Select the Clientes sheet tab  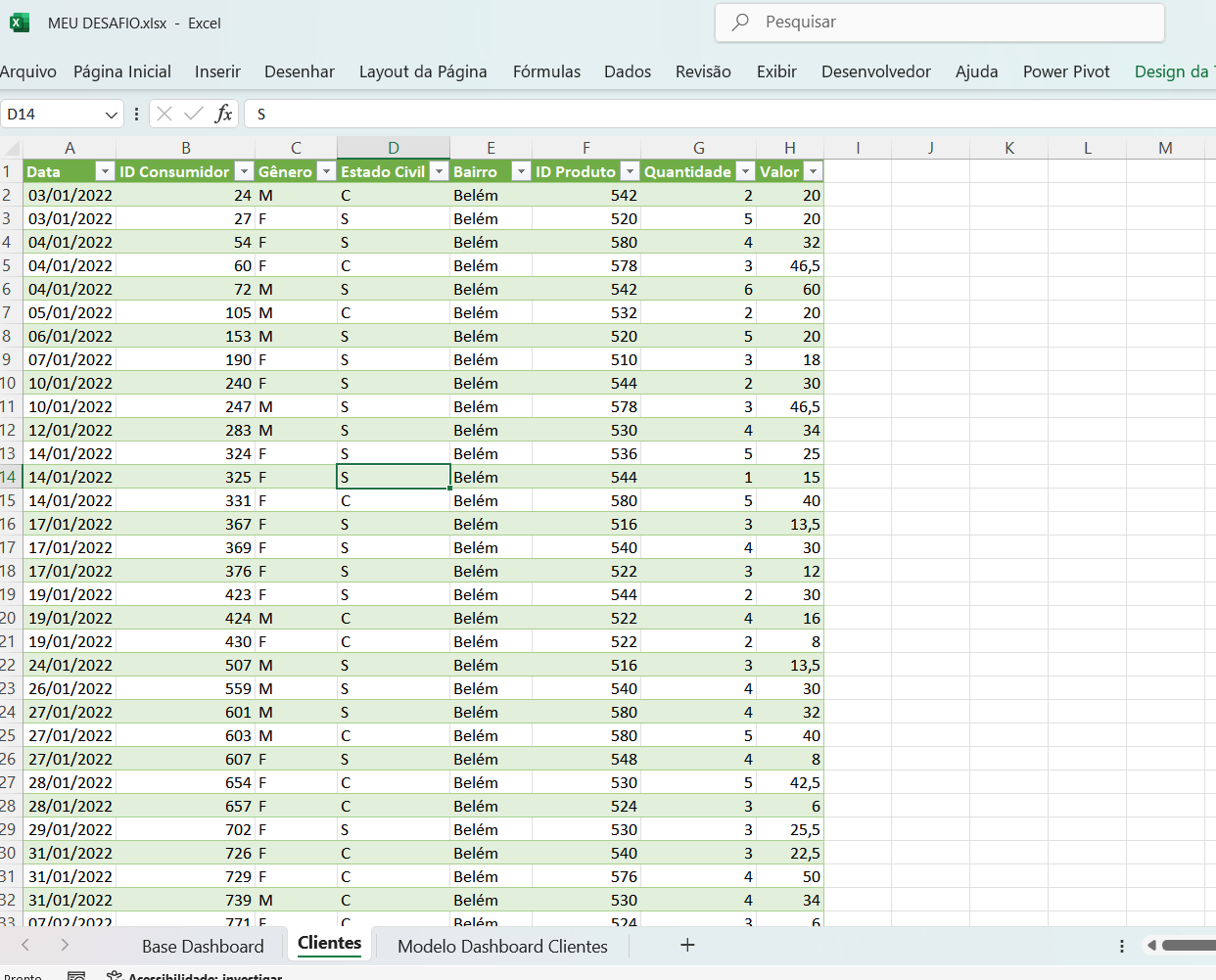(x=329, y=943)
